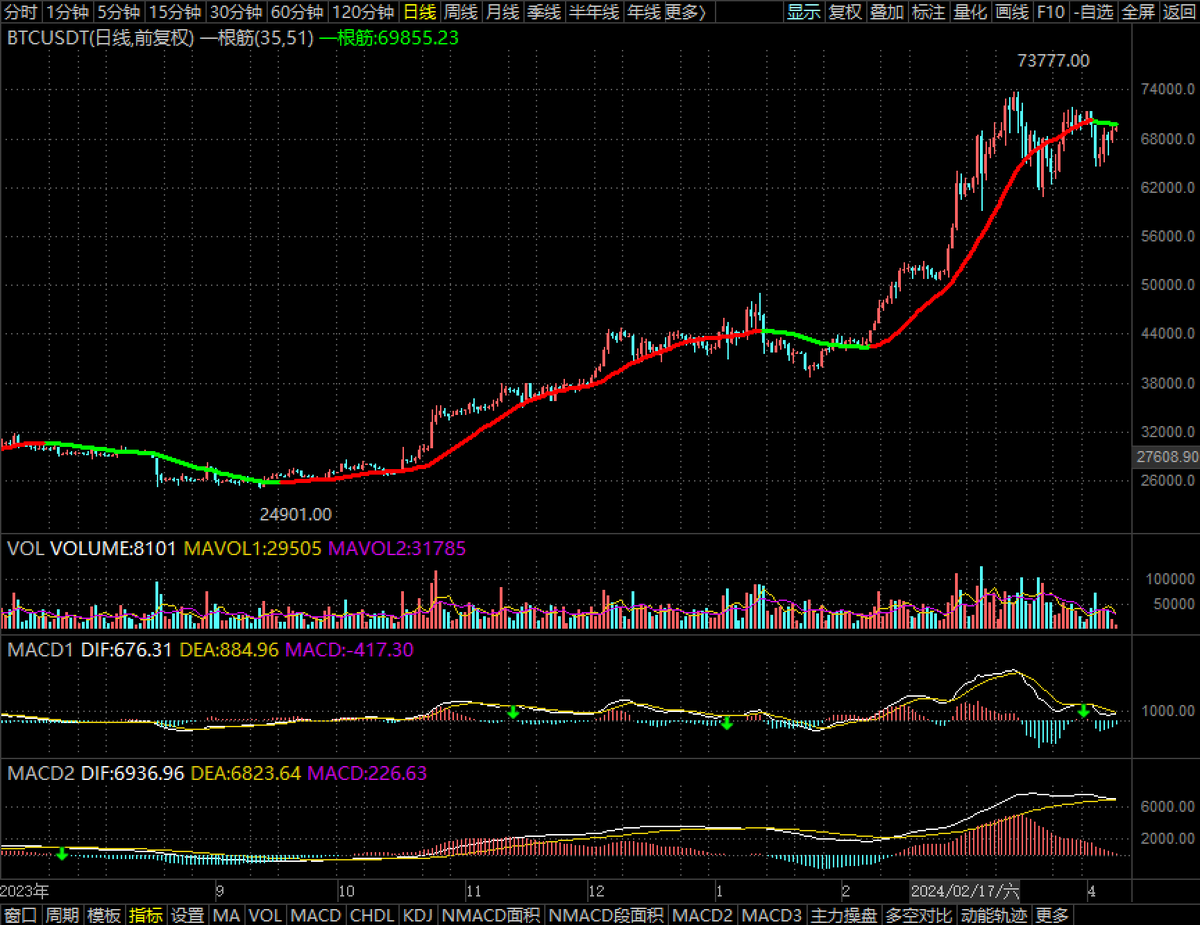The width and height of the screenshot is (1200, 925).
Task: Open the 显示 display menu
Action: click(804, 12)
